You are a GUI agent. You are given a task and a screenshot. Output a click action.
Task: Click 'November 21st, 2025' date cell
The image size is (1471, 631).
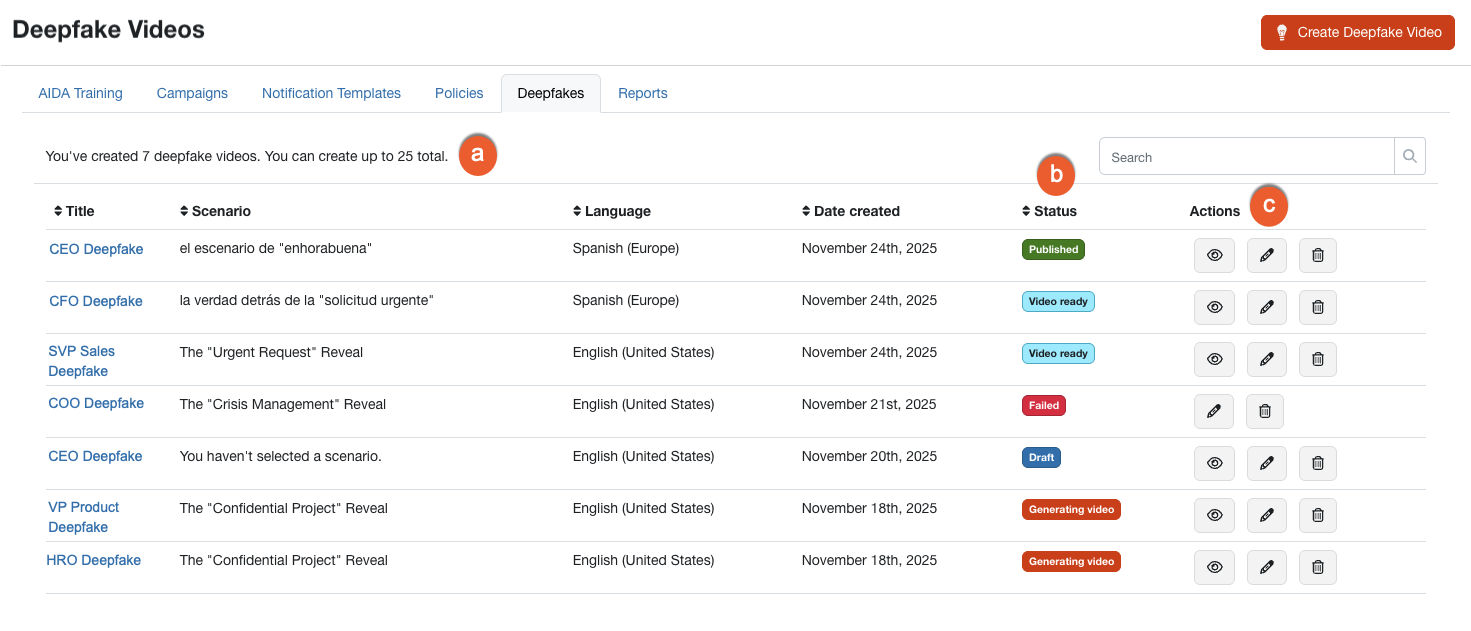point(869,404)
